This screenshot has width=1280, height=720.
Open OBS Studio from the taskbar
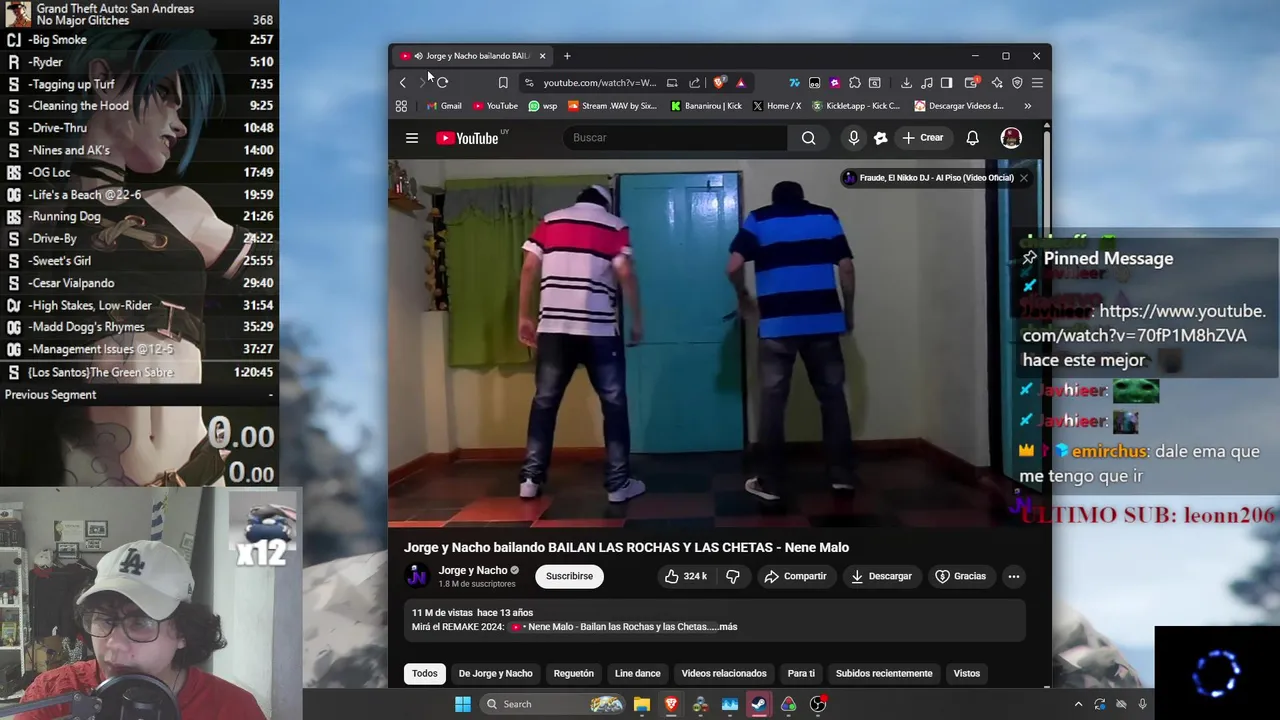(818, 704)
